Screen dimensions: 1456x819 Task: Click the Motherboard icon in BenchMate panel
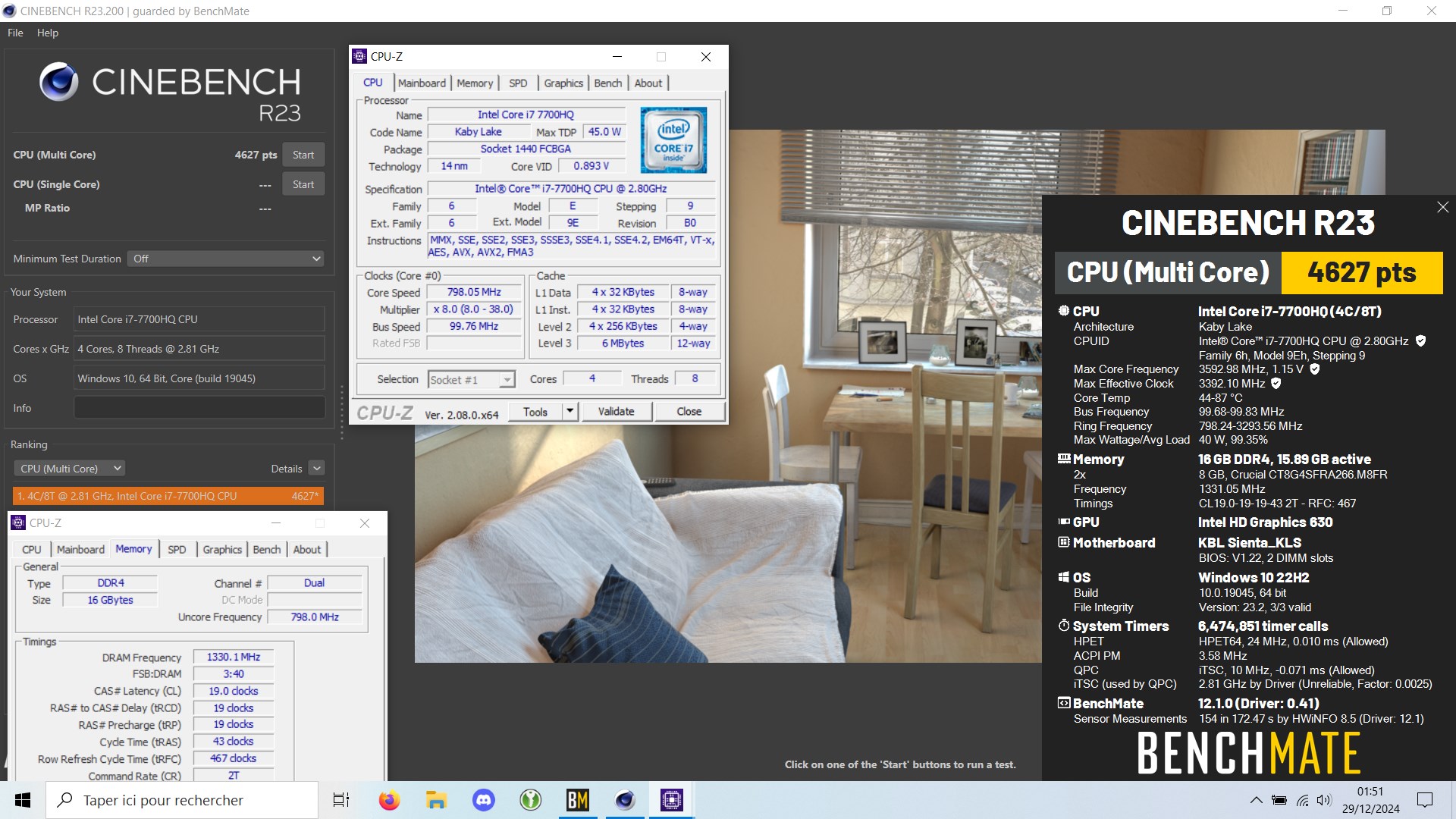coord(1064,542)
